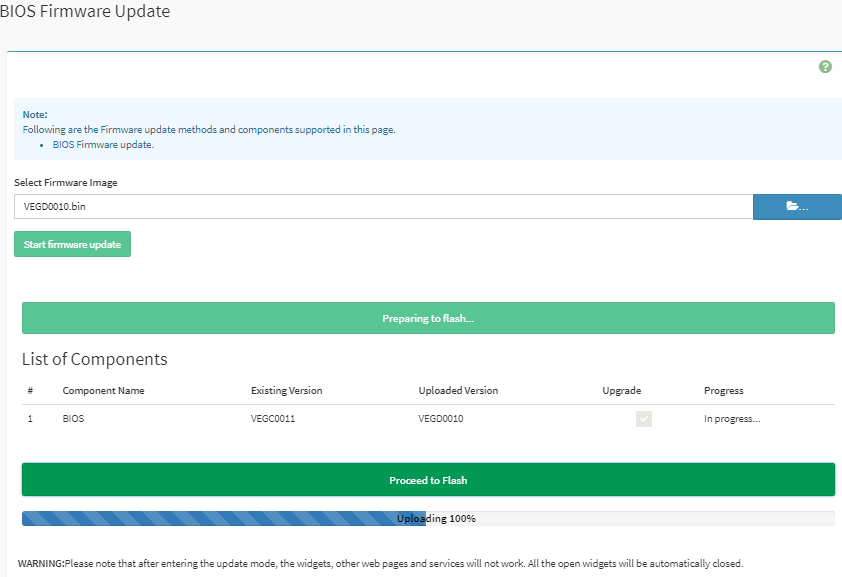Click the Preparing to flash status bar
The image size is (842, 577).
pos(429,318)
